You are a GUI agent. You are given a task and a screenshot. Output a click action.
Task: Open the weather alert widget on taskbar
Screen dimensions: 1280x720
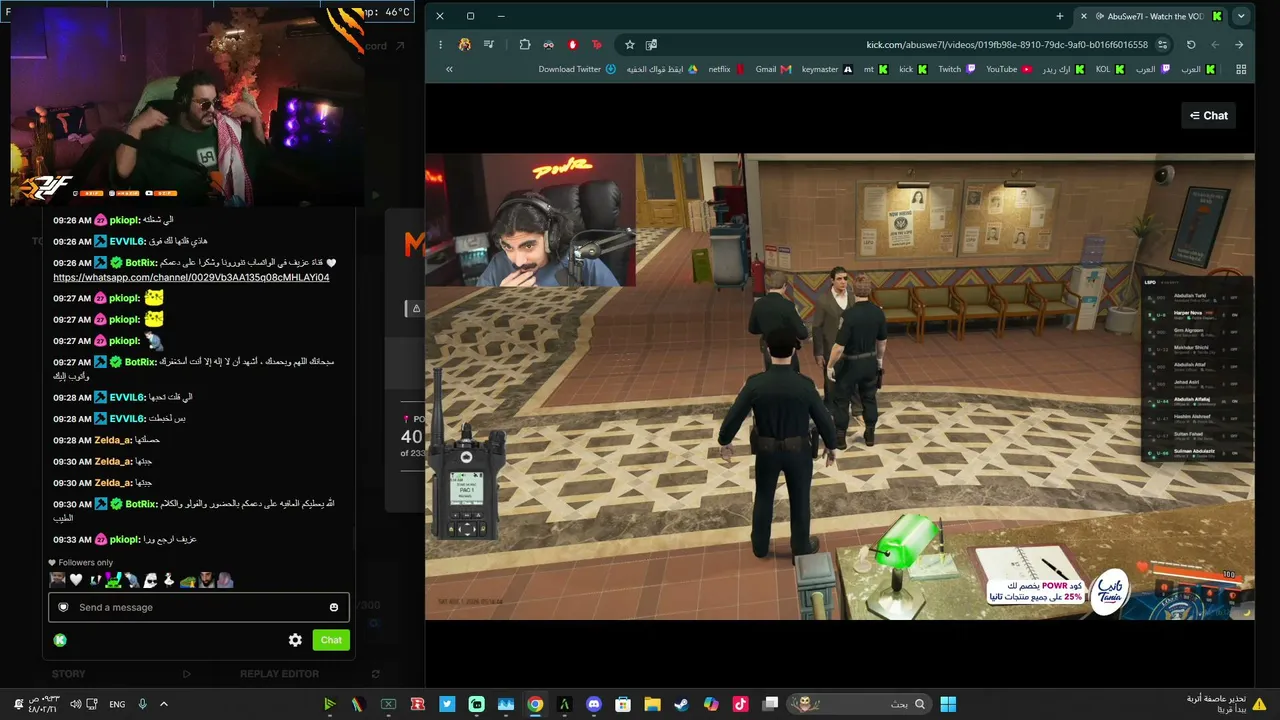coord(1227,704)
